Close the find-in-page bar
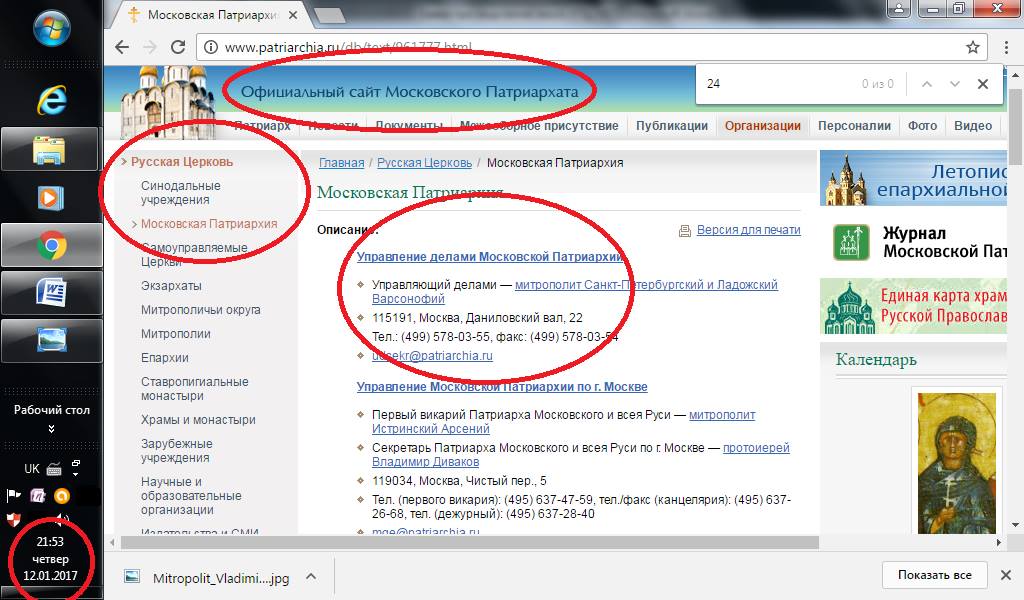The image size is (1024, 600). coord(983,84)
